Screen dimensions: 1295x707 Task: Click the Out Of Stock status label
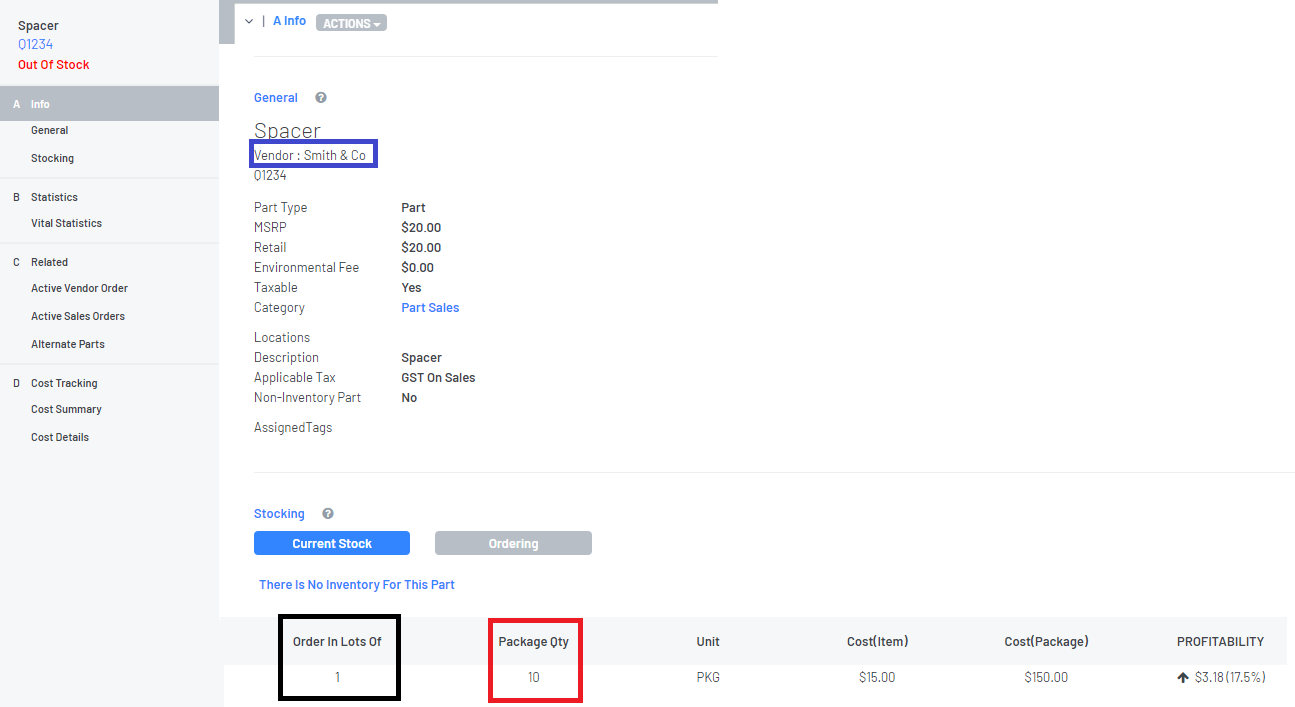(54, 65)
